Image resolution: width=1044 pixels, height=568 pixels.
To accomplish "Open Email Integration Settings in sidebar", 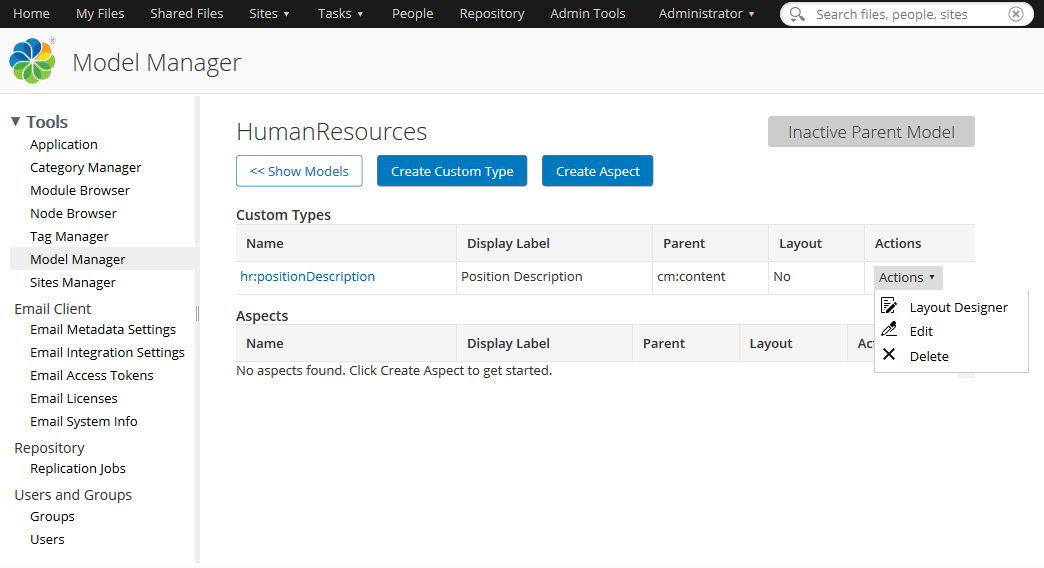I will click(x=107, y=352).
